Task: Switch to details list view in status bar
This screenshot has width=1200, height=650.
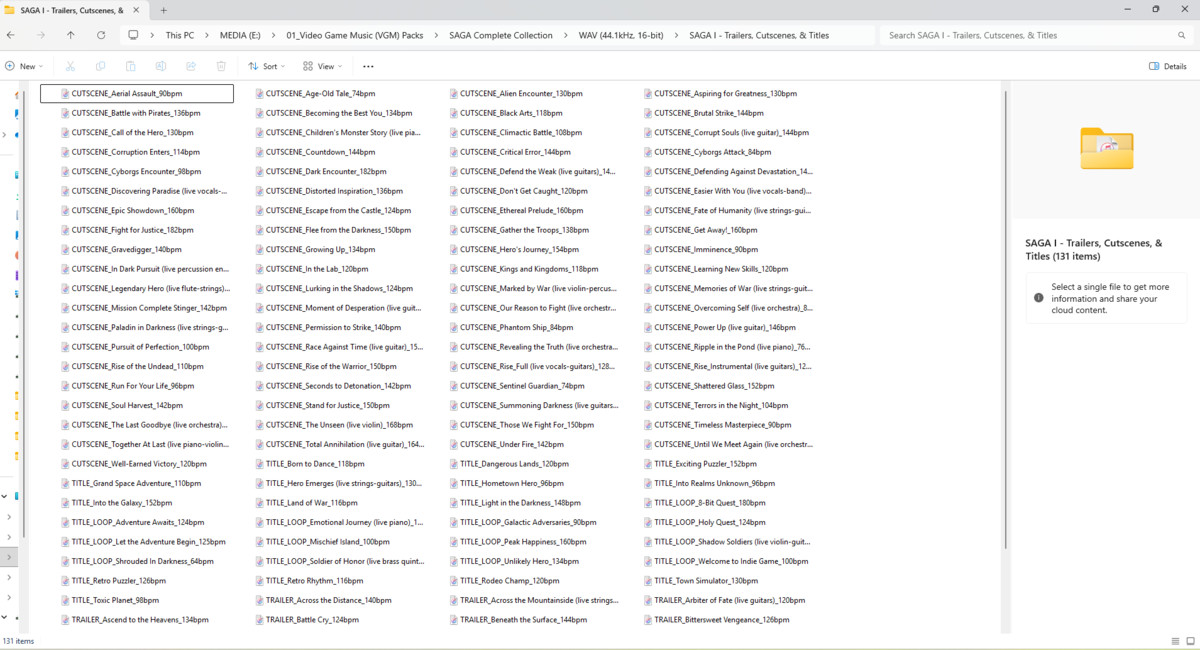Action: [x=1175, y=641]
